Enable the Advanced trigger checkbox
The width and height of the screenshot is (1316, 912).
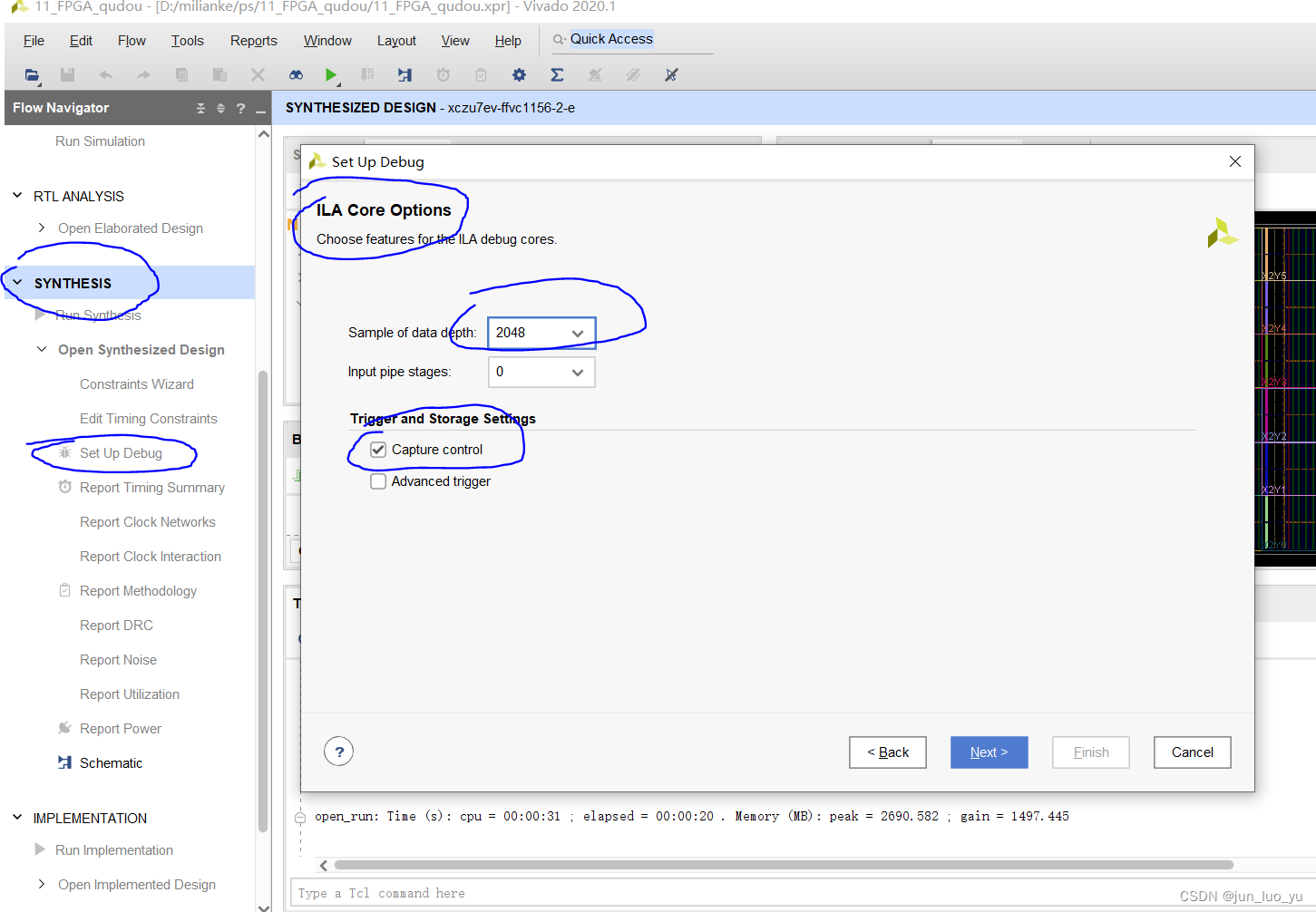click(x=378, y=481)
